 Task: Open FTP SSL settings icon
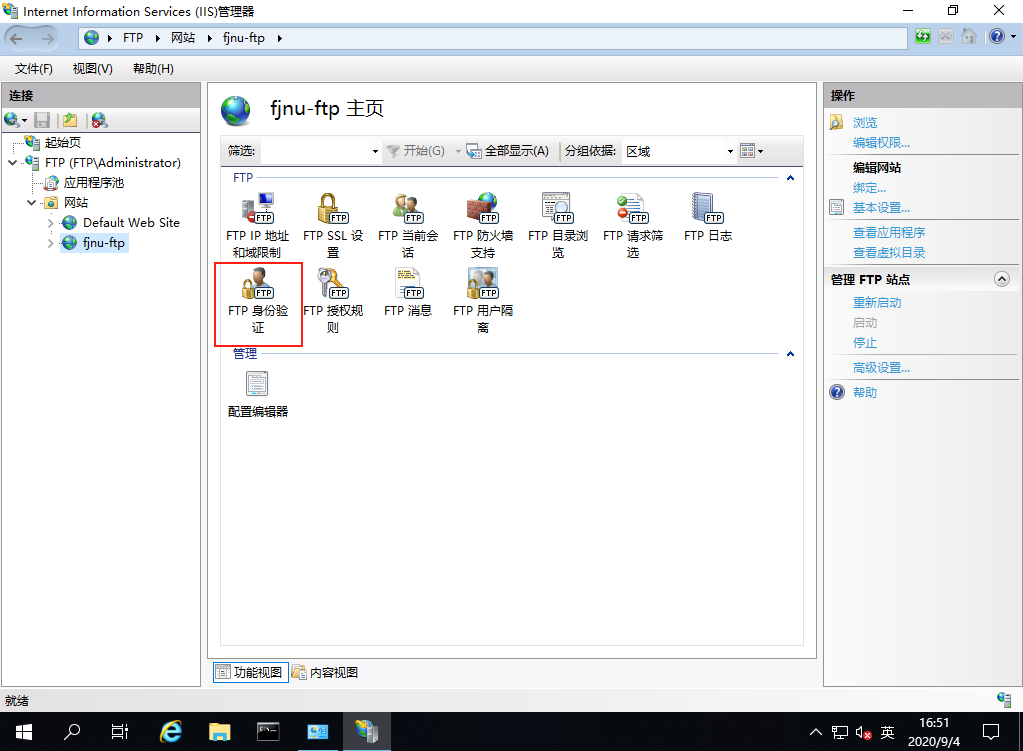click(333, 225)
